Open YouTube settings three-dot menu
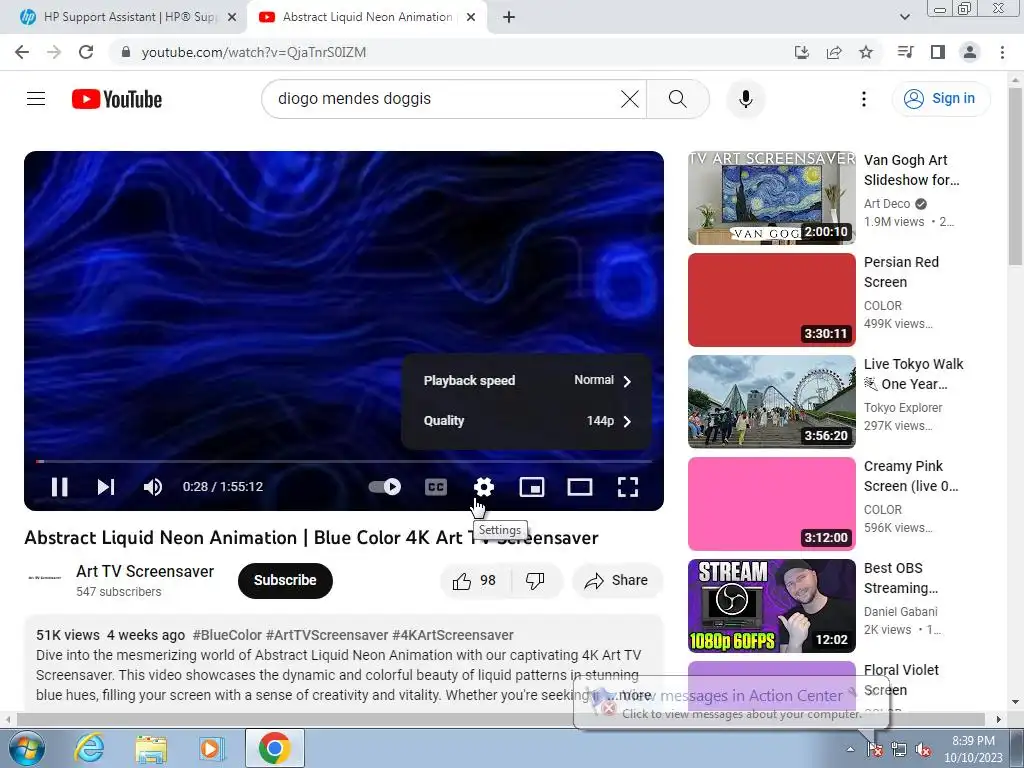Viewport: 1024px width, 768px height. [863, 99]
